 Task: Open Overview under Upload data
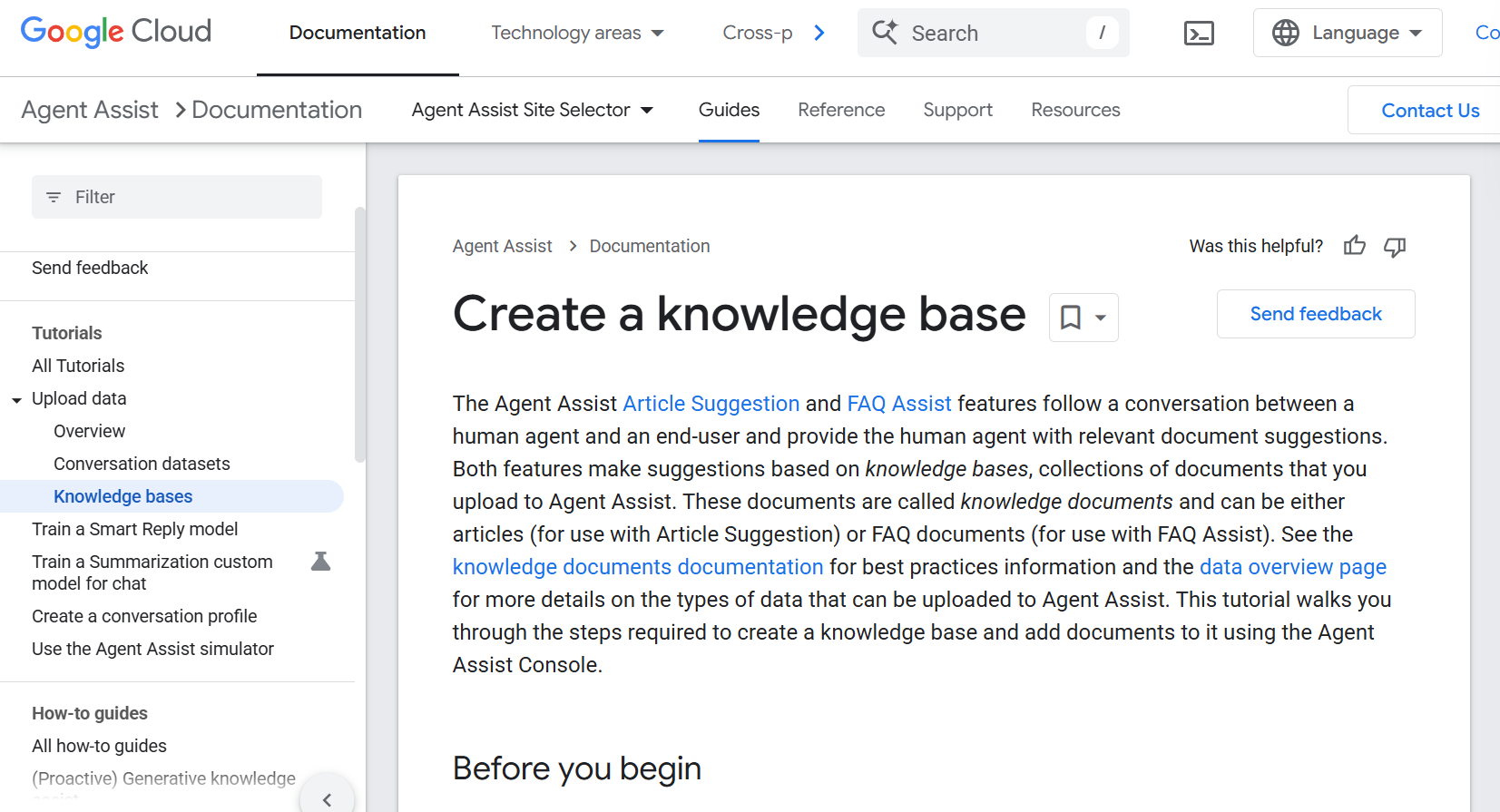pyautogui.click(x=89, y=431)
